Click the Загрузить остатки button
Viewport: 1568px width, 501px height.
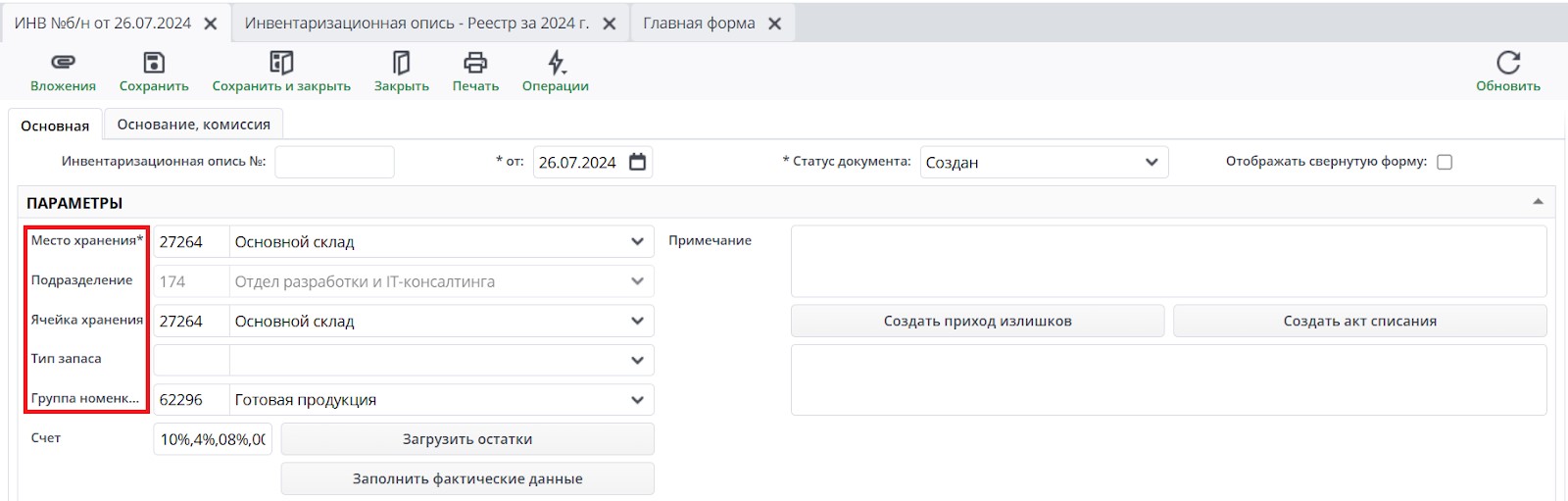(467, 439)
